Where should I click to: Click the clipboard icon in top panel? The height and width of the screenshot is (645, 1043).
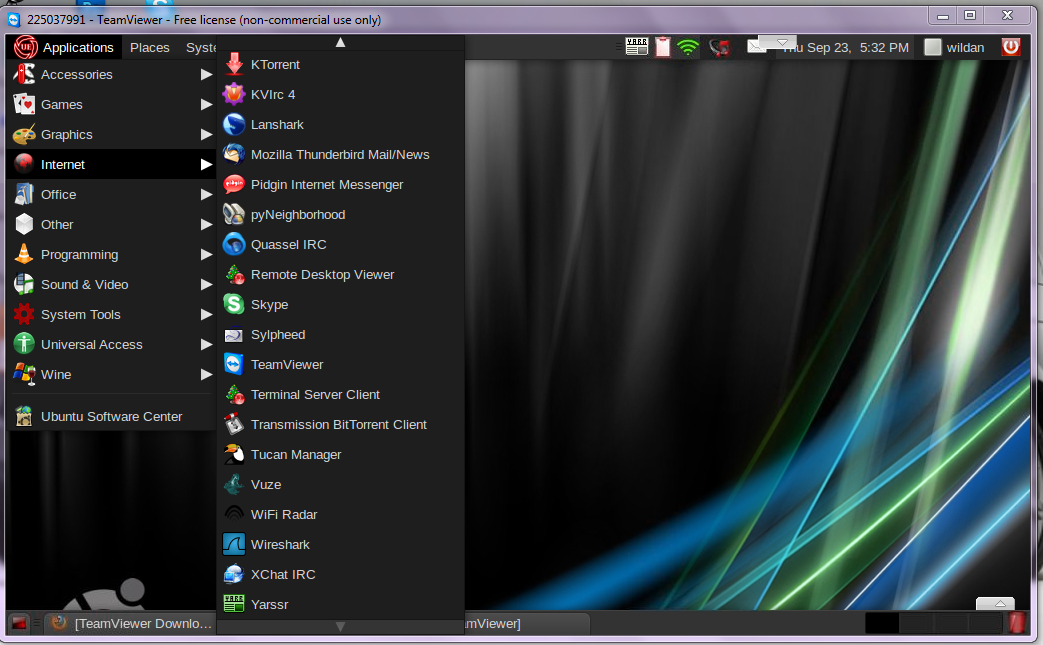click(663, 47)
